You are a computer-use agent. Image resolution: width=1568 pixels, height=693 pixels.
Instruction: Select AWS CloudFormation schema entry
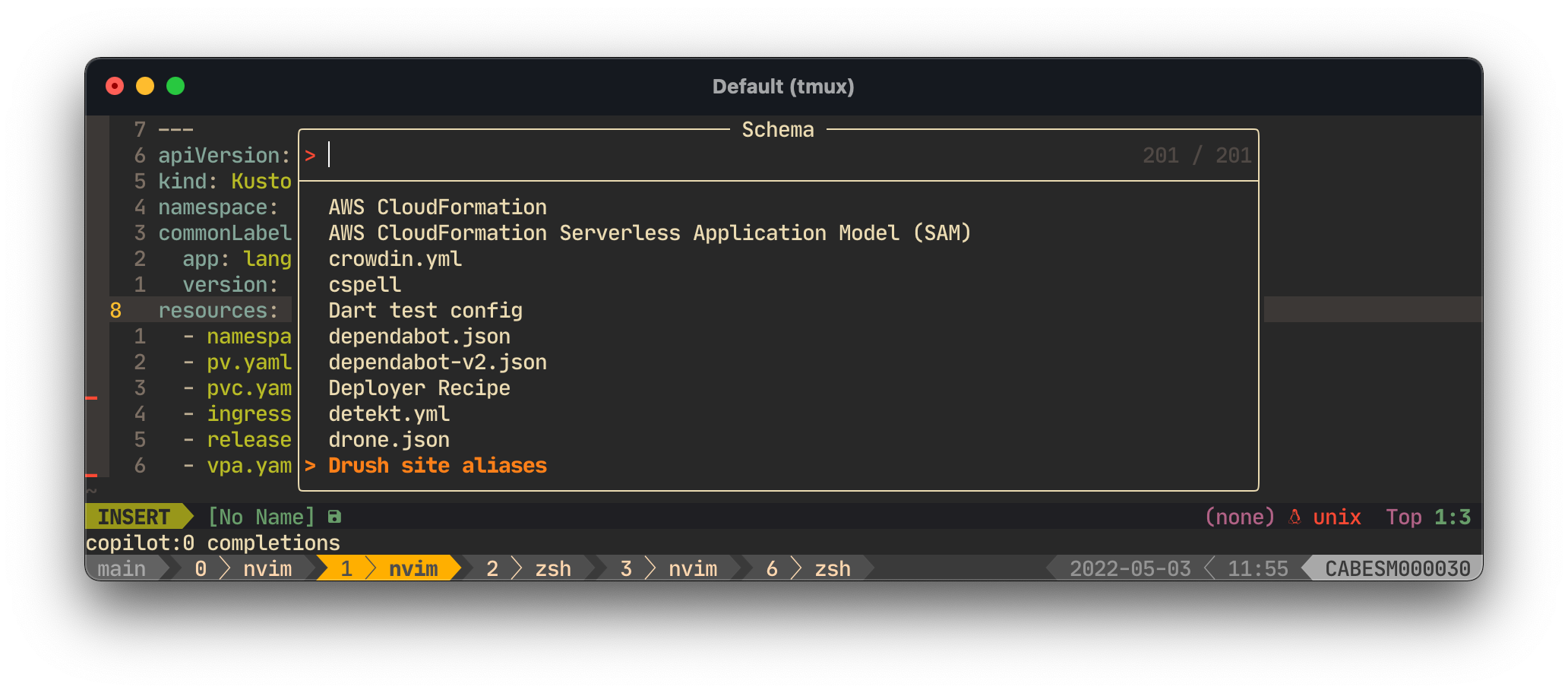[x=438, y=207]
